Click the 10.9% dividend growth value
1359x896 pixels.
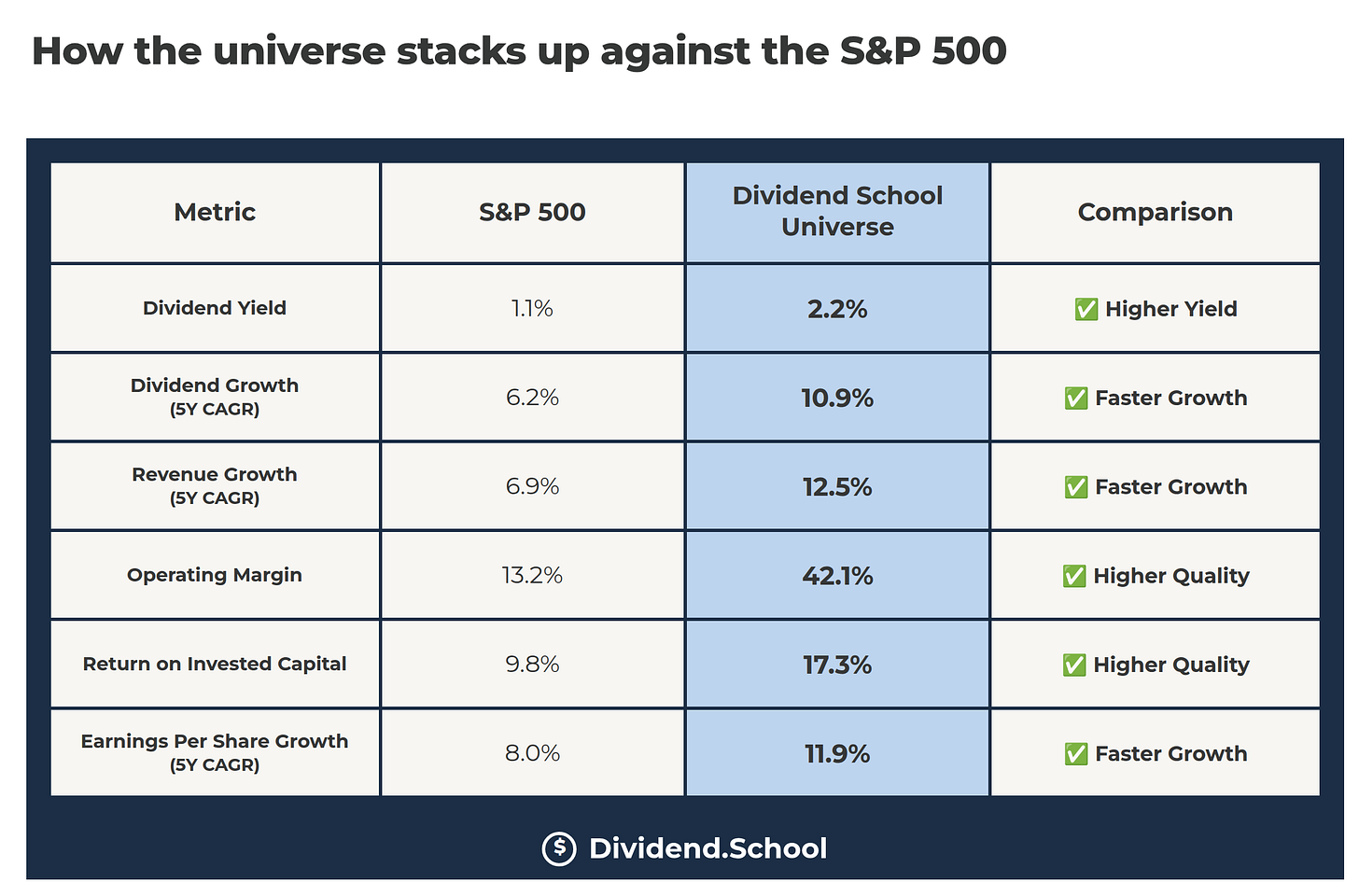coord(837,399)
